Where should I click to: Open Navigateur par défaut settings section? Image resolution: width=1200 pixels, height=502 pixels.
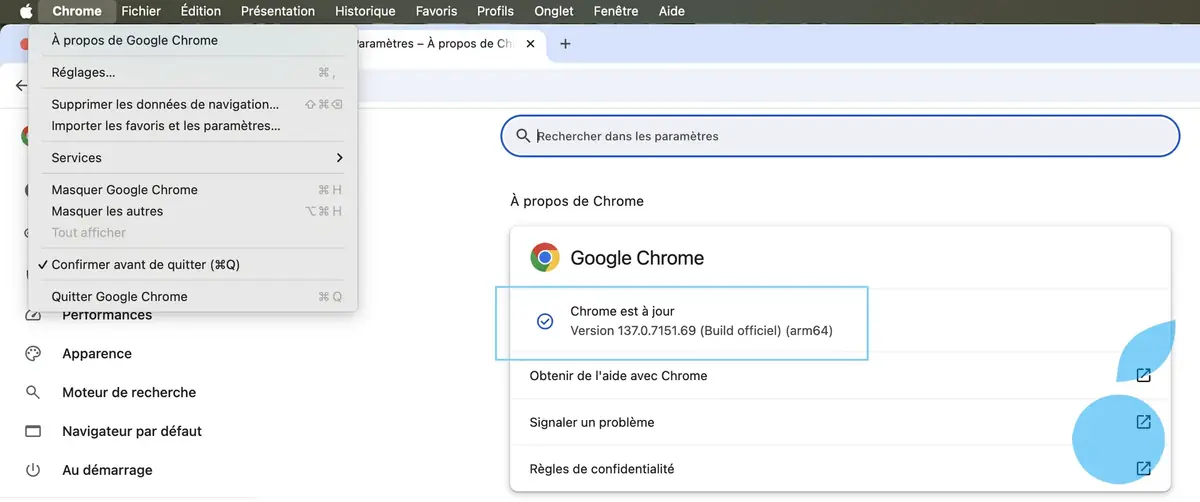132,432
